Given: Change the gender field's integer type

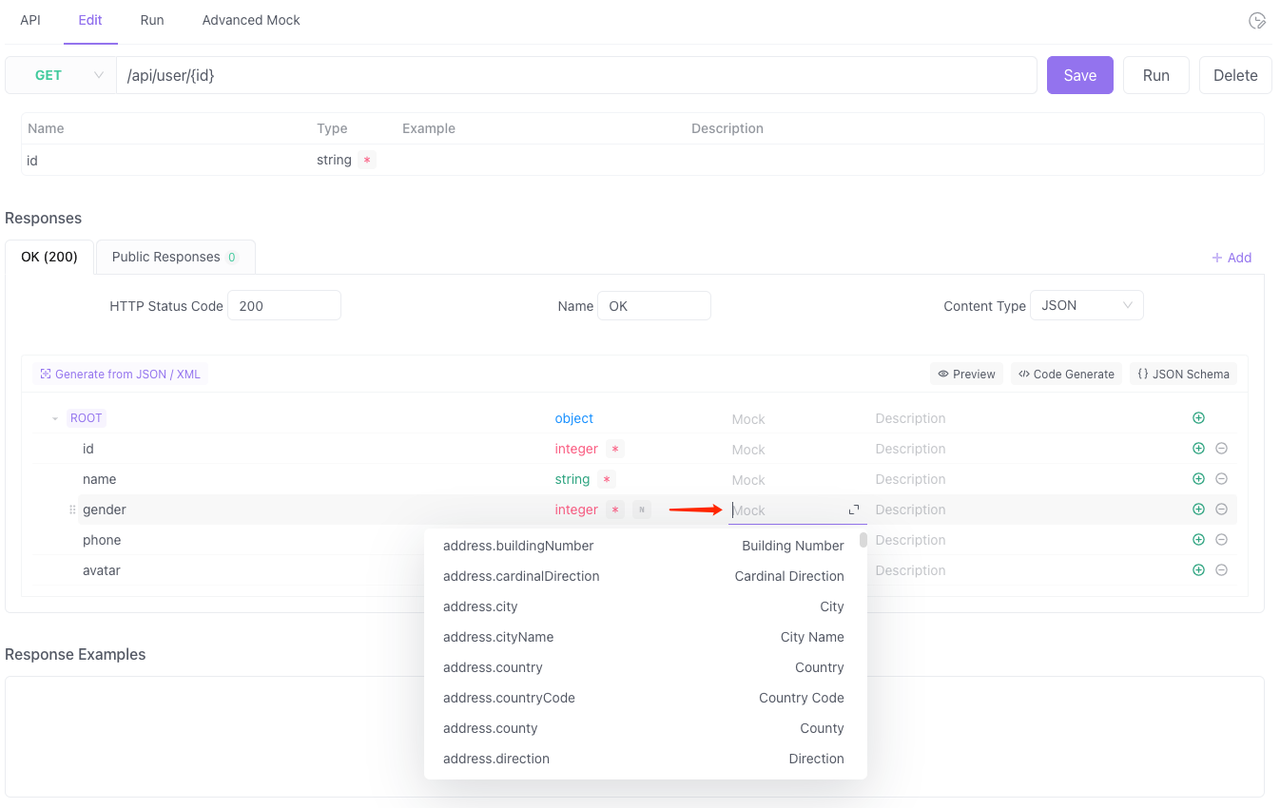Looking at the screenshot, I should [576, 510].
